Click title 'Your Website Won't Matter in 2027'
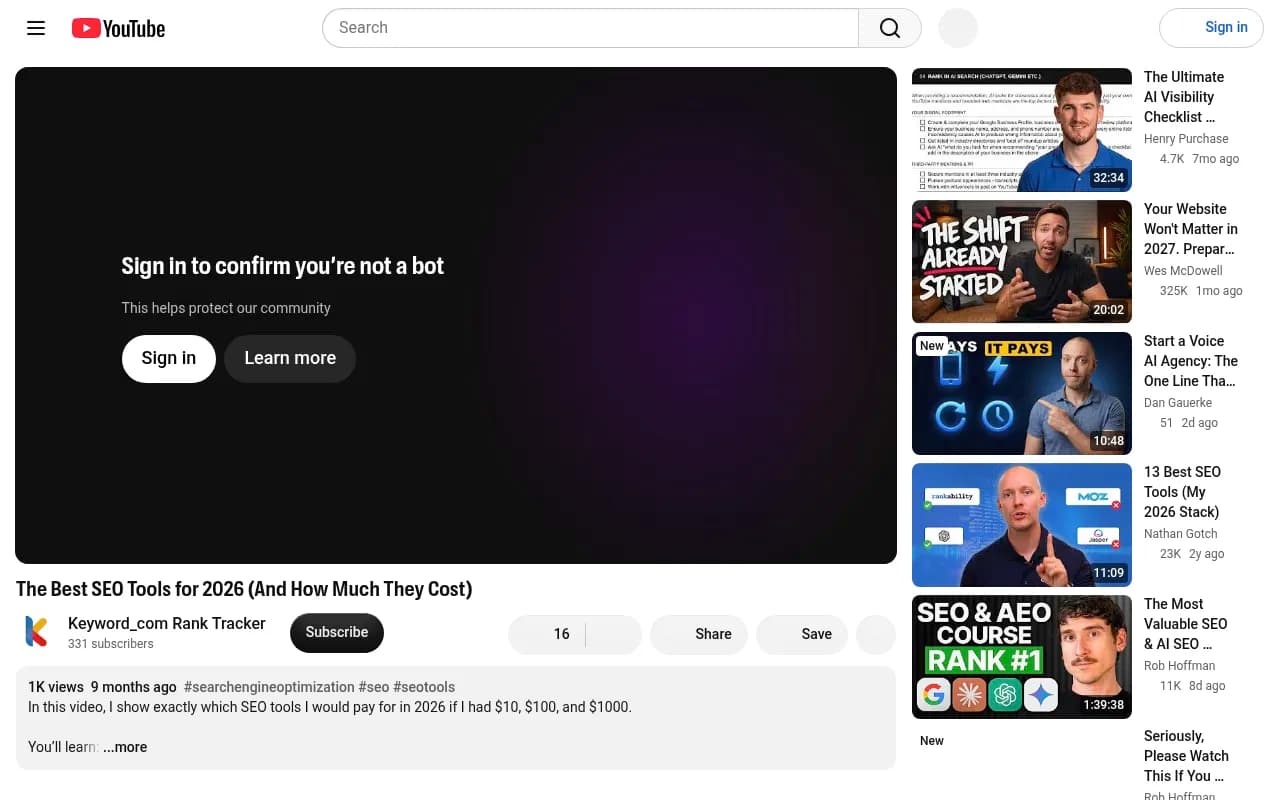Screen dimensions: 1280x800 tap(1191, 229)
